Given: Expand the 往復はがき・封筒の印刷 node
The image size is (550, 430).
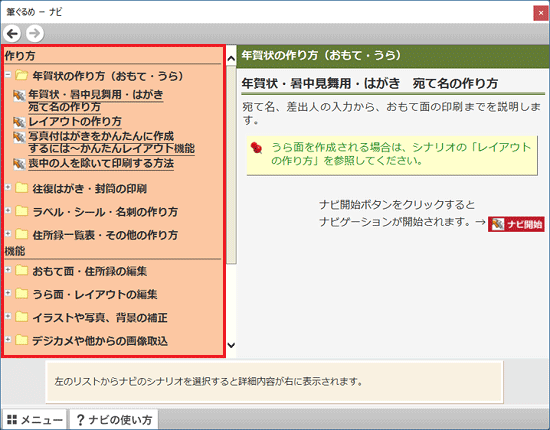Looking at the screenshot, I should 8,187.
